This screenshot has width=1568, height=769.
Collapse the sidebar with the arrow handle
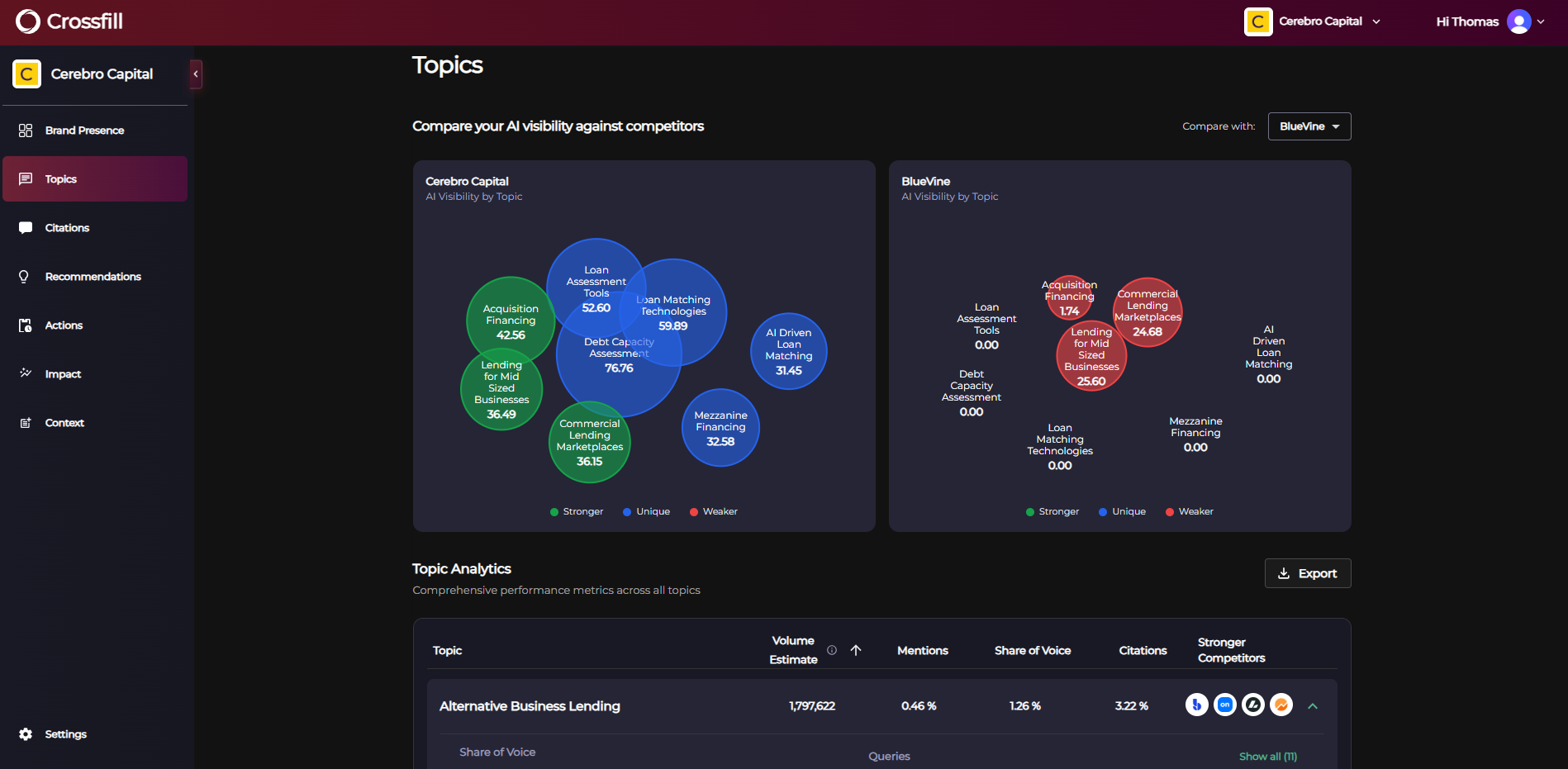(x=196, y=74)
